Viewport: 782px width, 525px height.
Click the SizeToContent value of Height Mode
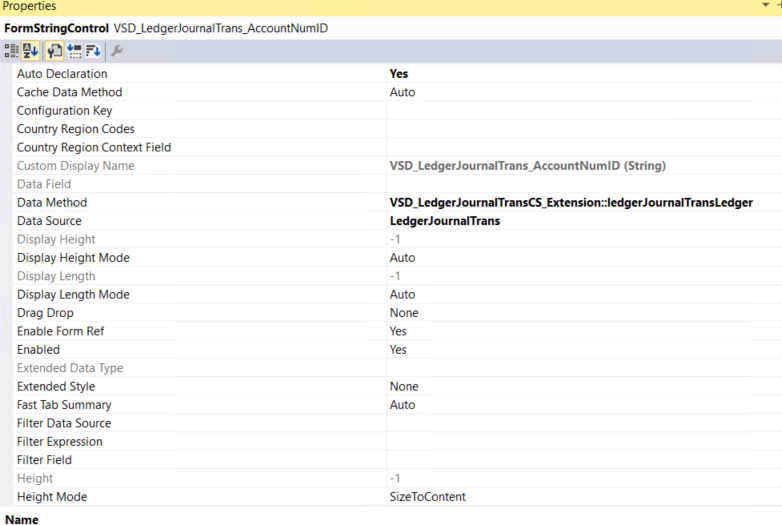[427, 497]
